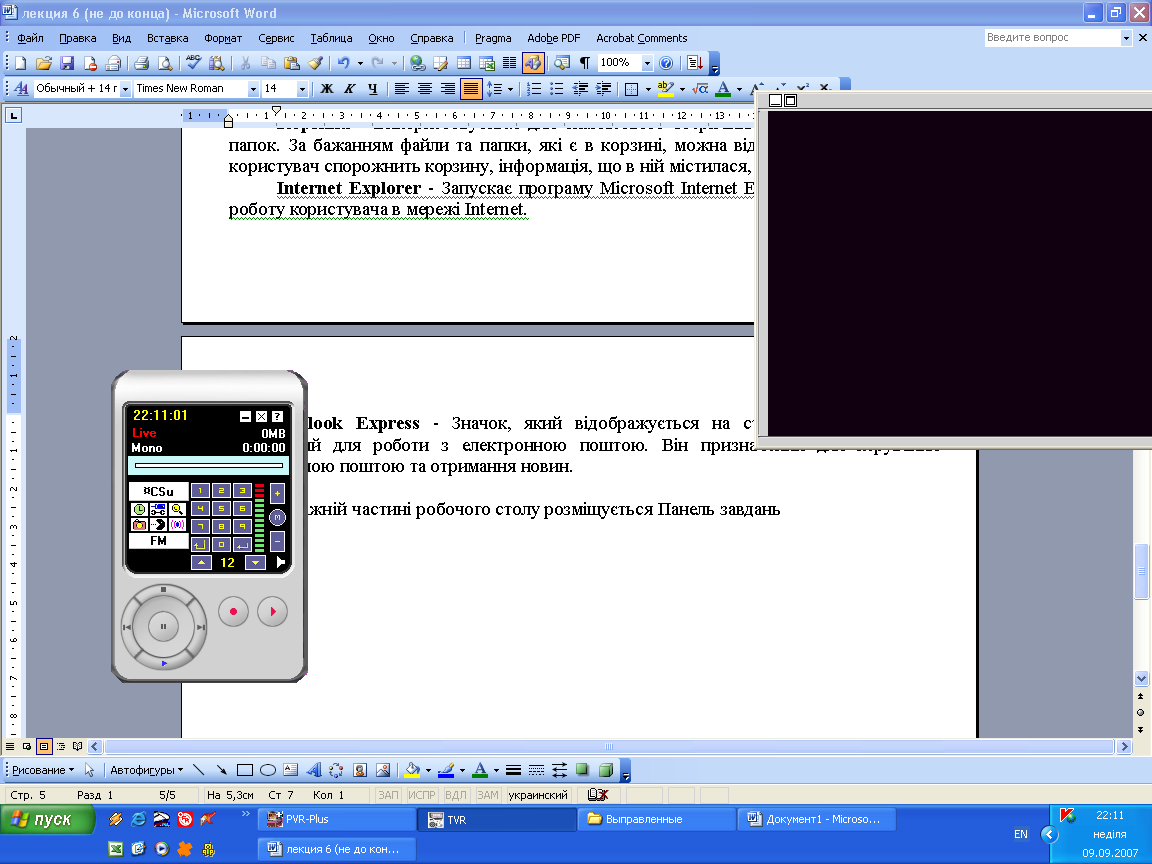
Task: Toggle numbered list button
Action: point(534,89)
